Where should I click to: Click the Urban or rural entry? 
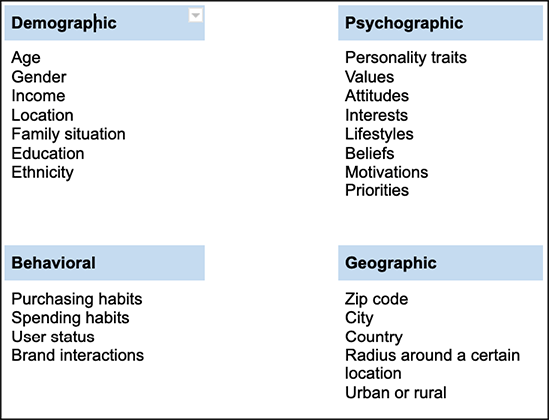(x=396, y=393)
